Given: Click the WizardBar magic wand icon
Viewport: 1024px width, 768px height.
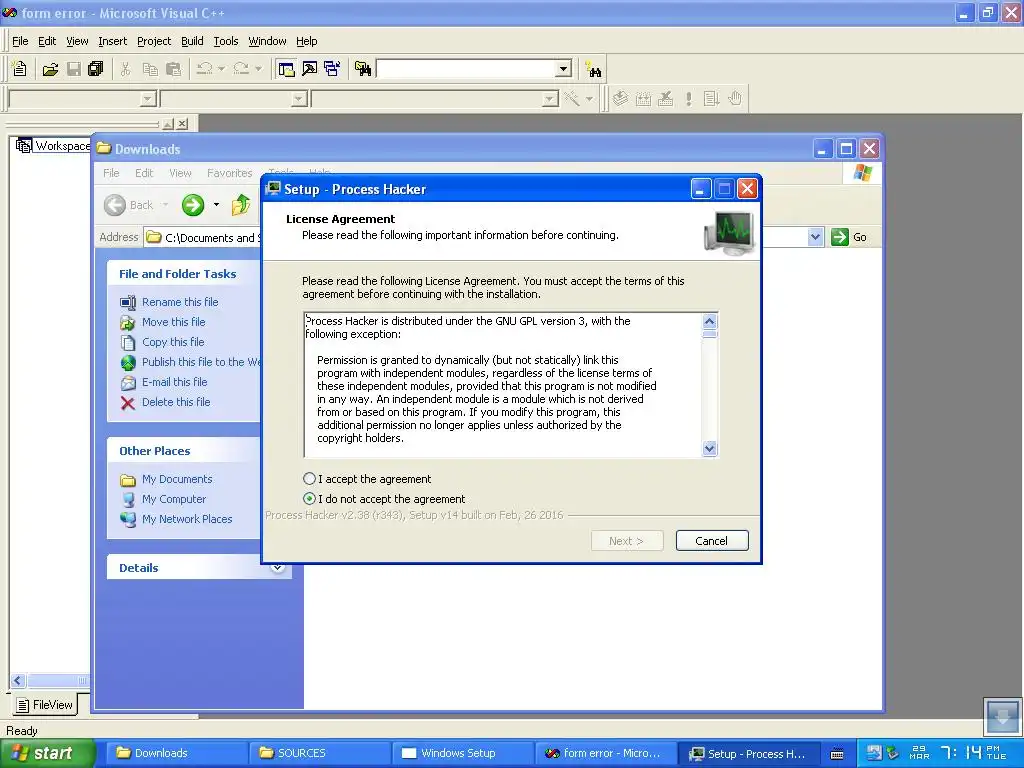Looking at the screenshot, I should click(572, 99).
